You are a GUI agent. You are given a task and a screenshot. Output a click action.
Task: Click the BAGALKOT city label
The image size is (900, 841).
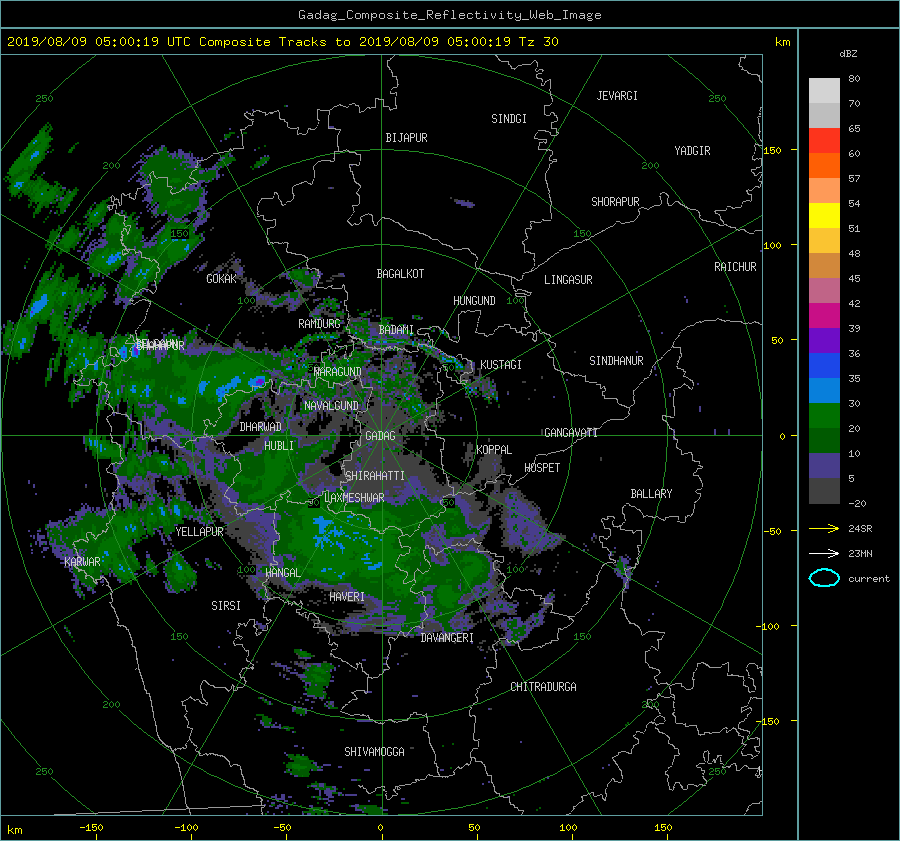point(400,274)
